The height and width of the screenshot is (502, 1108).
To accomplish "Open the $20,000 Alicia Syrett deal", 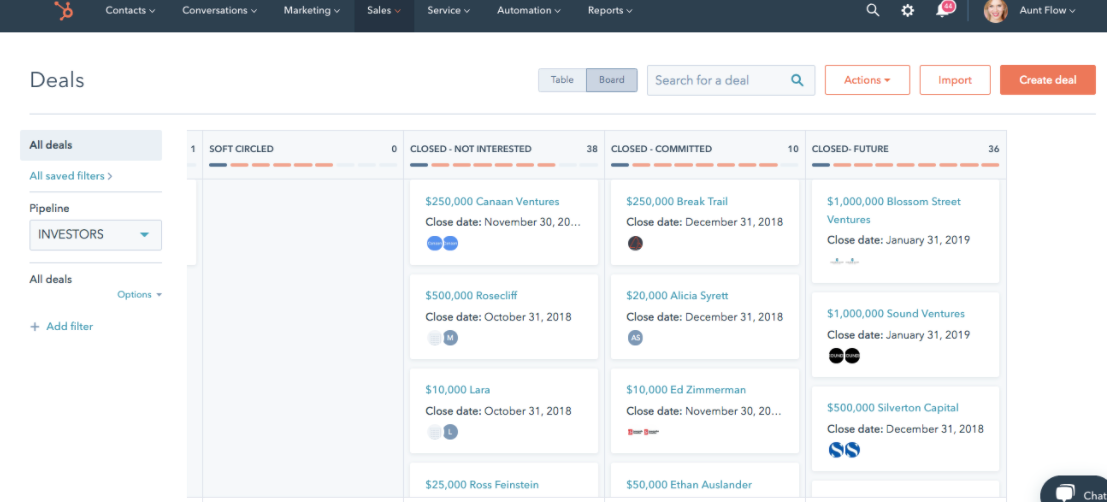I will click(x=677, y=296).
